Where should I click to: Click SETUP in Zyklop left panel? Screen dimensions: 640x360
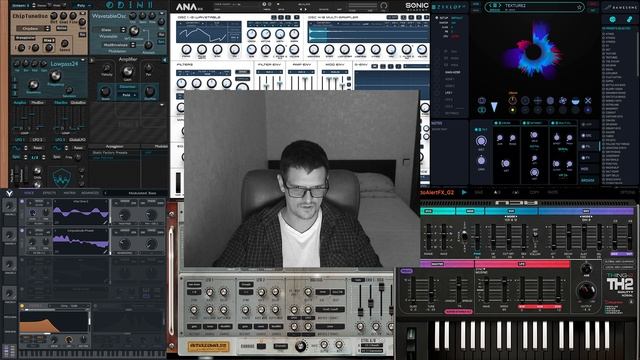444,18
